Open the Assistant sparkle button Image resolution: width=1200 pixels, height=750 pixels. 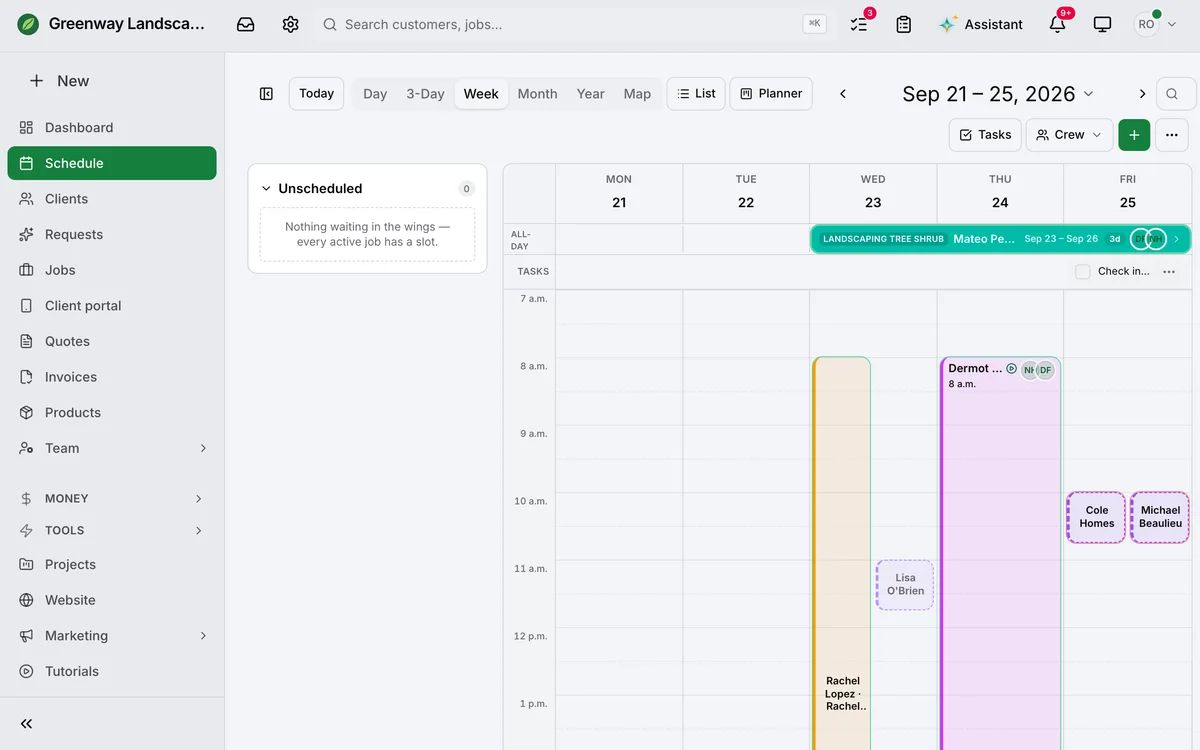coord(981,24)
